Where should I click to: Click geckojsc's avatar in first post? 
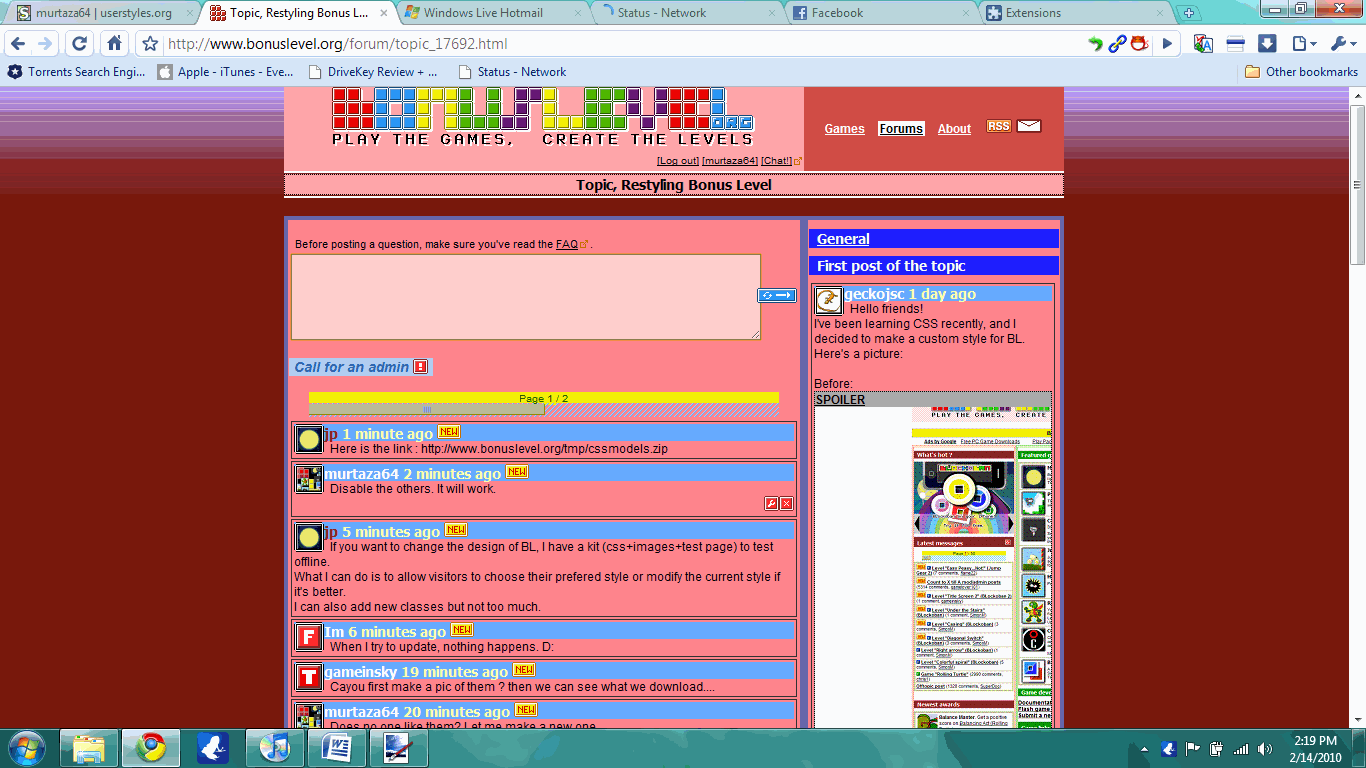[x=828, y=301]
